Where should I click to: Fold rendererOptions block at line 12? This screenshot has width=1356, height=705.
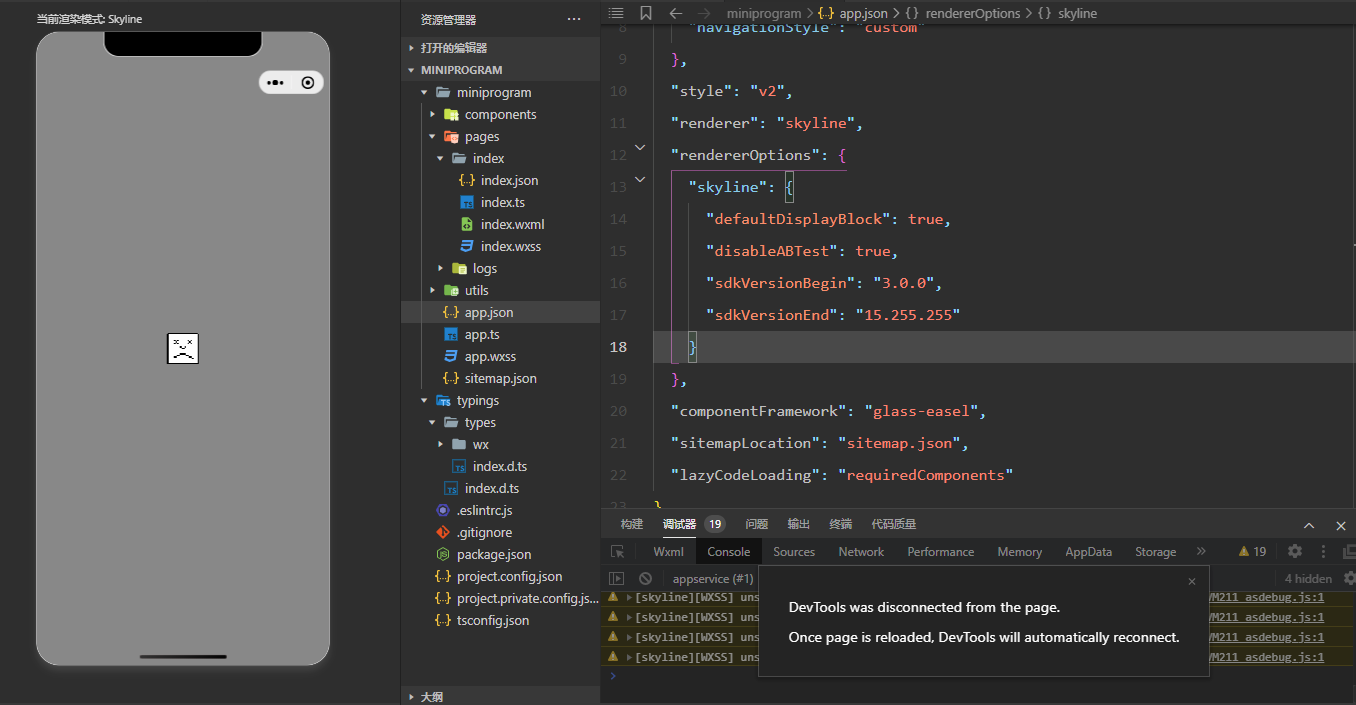(640, 148)
